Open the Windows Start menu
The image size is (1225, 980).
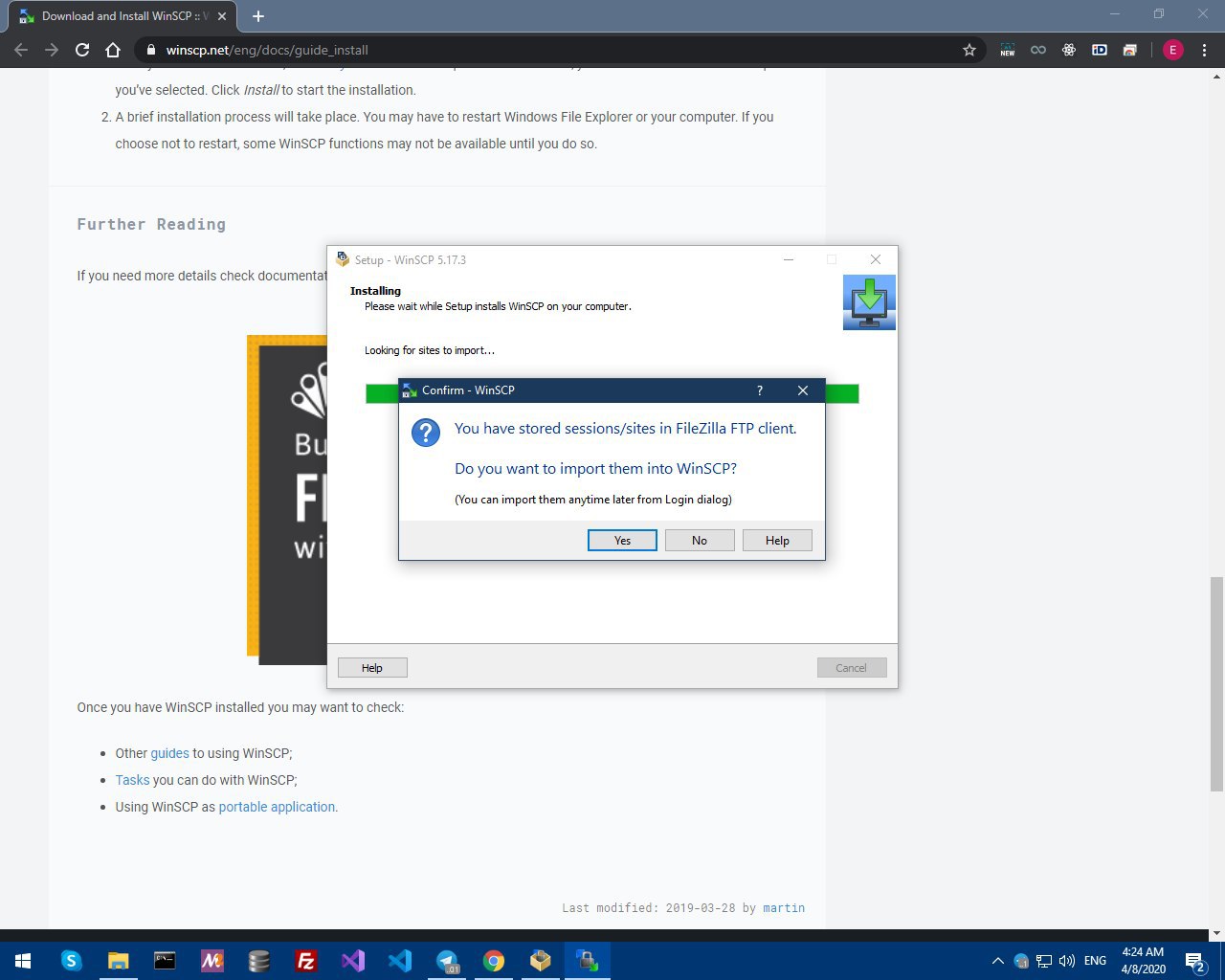23,960
